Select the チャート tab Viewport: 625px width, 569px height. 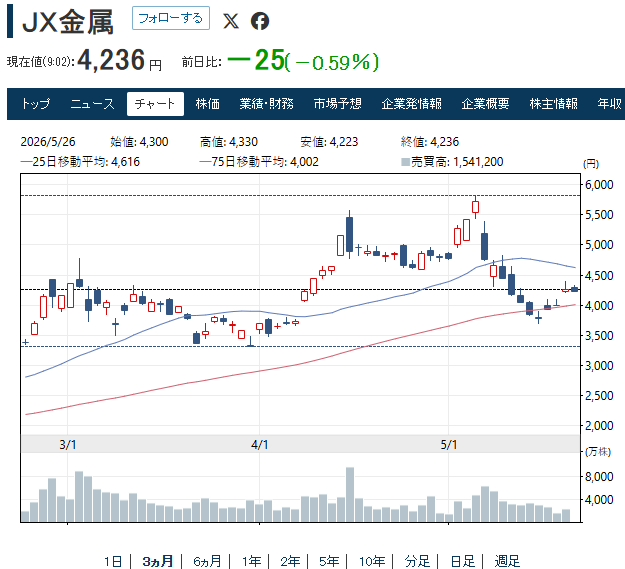pos(155,104)
